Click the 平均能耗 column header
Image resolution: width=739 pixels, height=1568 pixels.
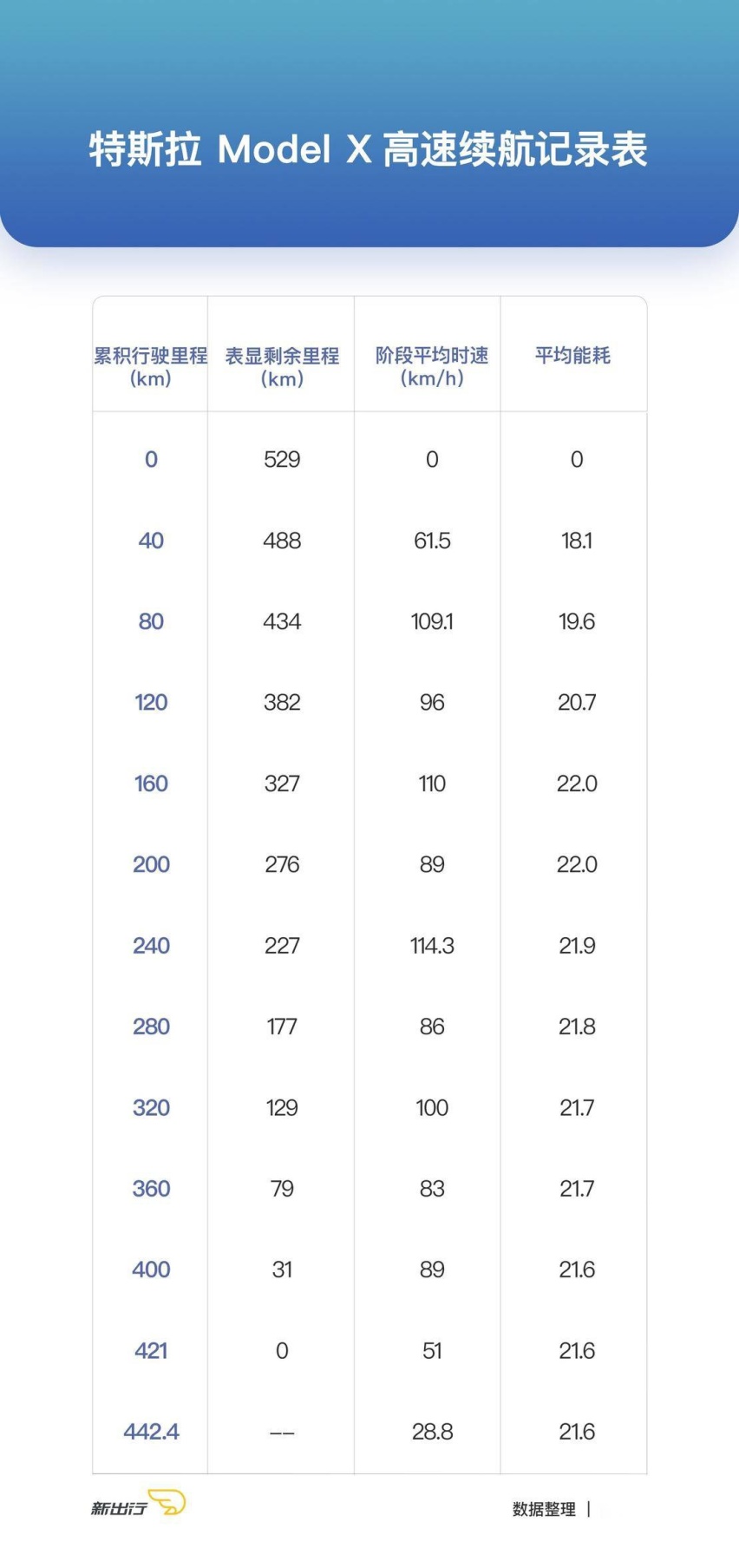point(572,355)
